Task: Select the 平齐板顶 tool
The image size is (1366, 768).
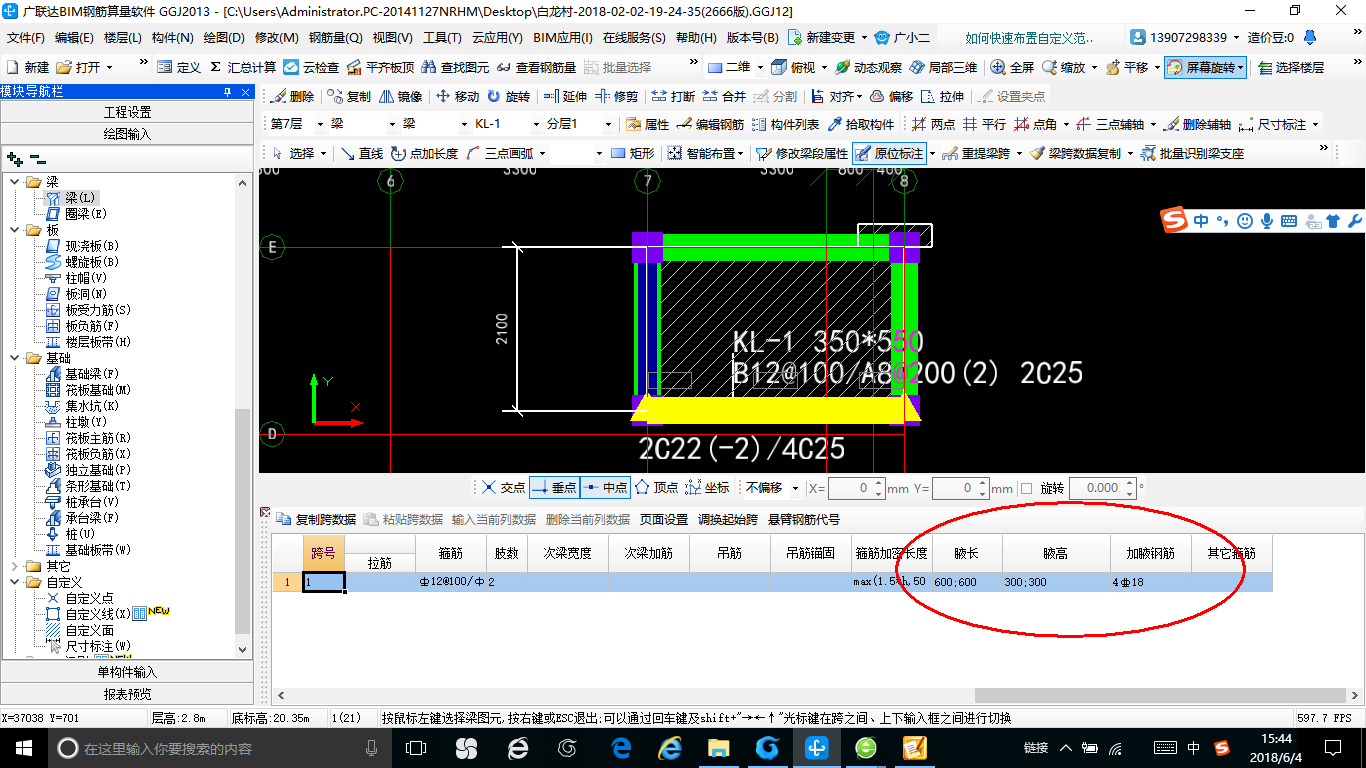Action: coord(380,67)
